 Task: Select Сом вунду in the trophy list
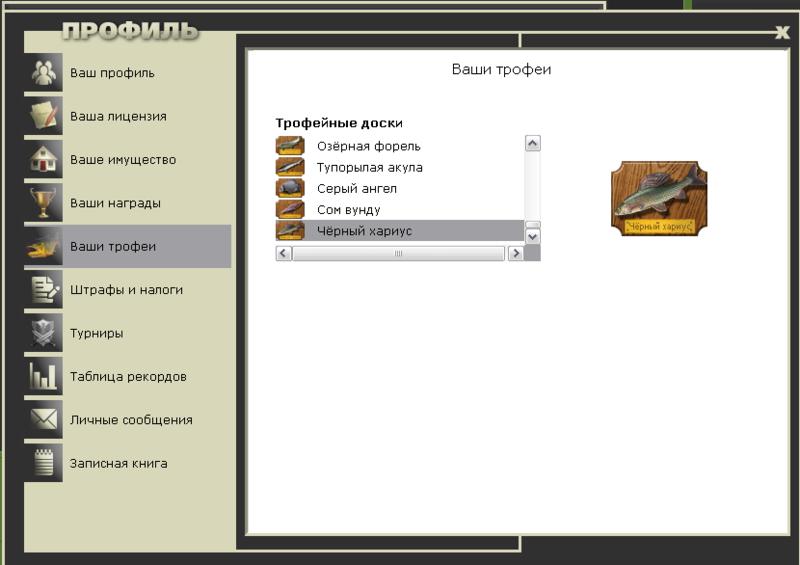pyautogui.click(x=399, y=209)
